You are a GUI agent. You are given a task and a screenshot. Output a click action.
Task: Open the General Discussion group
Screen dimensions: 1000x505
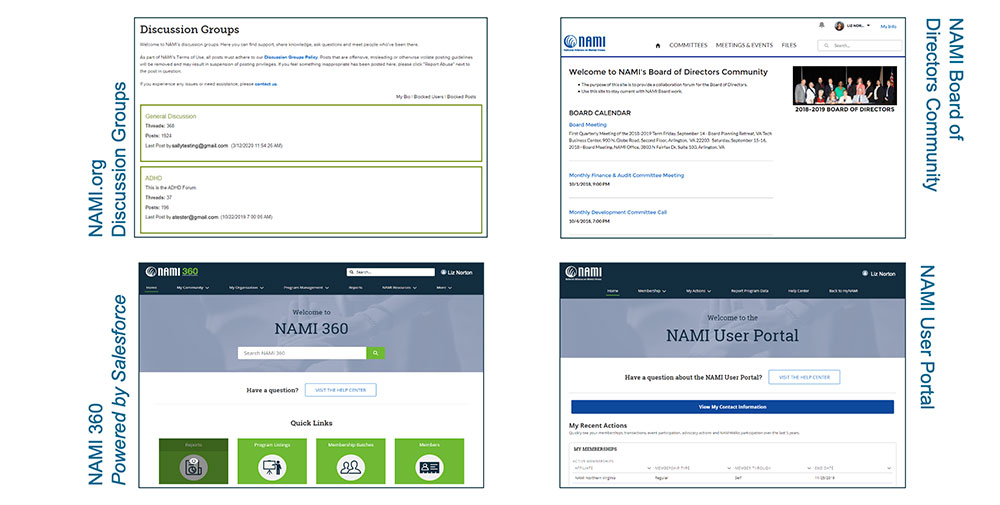click(x=171, y=117)
